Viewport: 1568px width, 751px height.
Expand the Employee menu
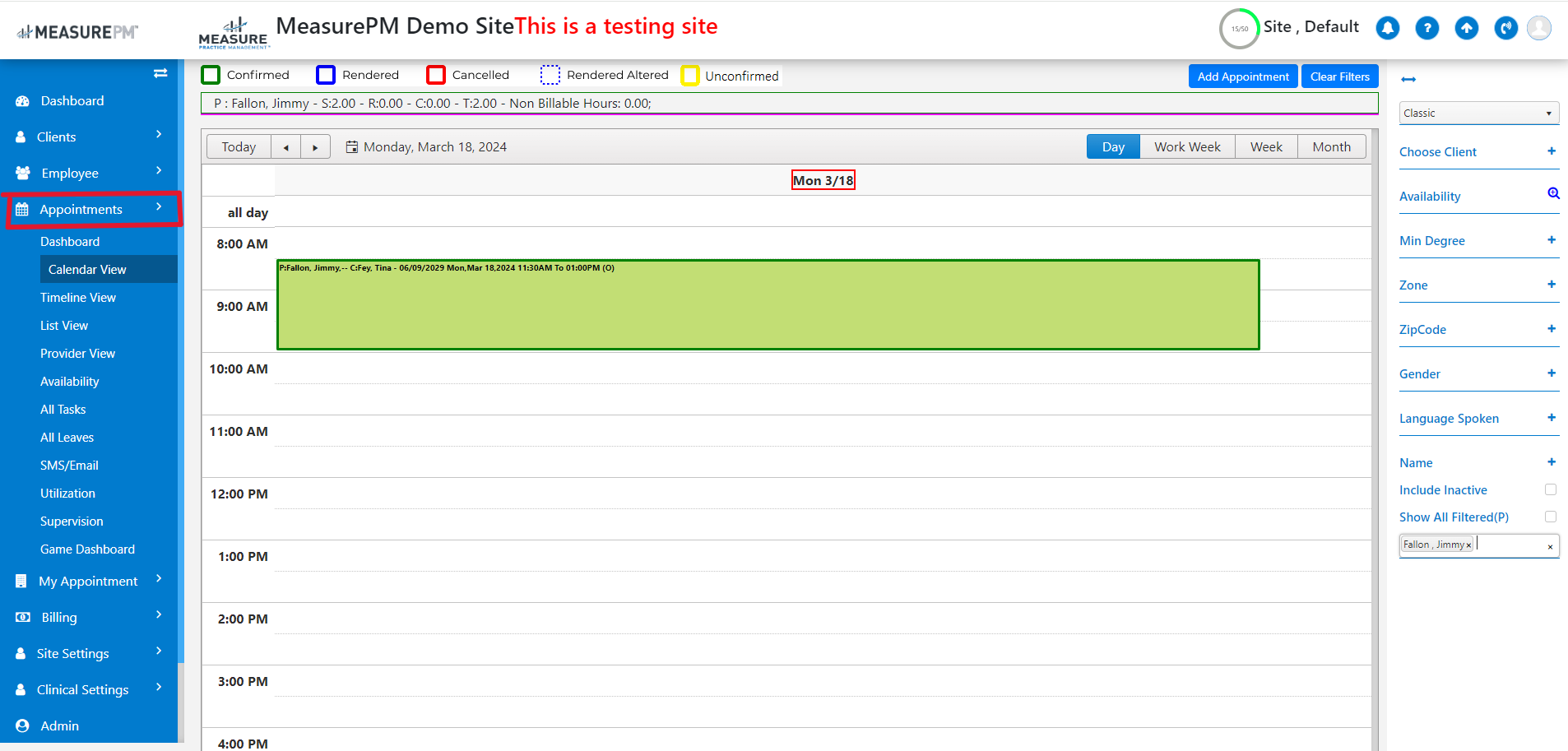89,173
